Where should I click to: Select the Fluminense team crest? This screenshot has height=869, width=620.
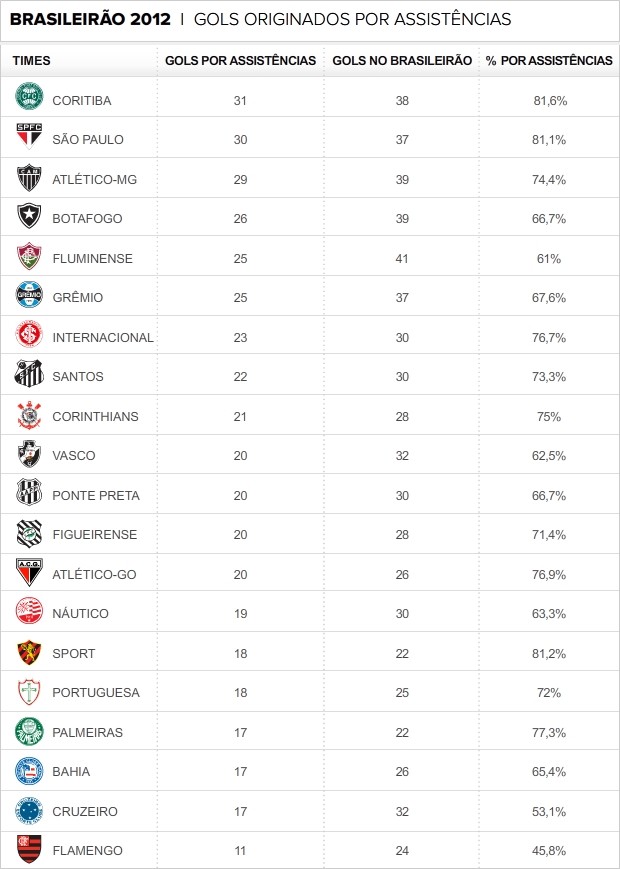tap(29, 257)
